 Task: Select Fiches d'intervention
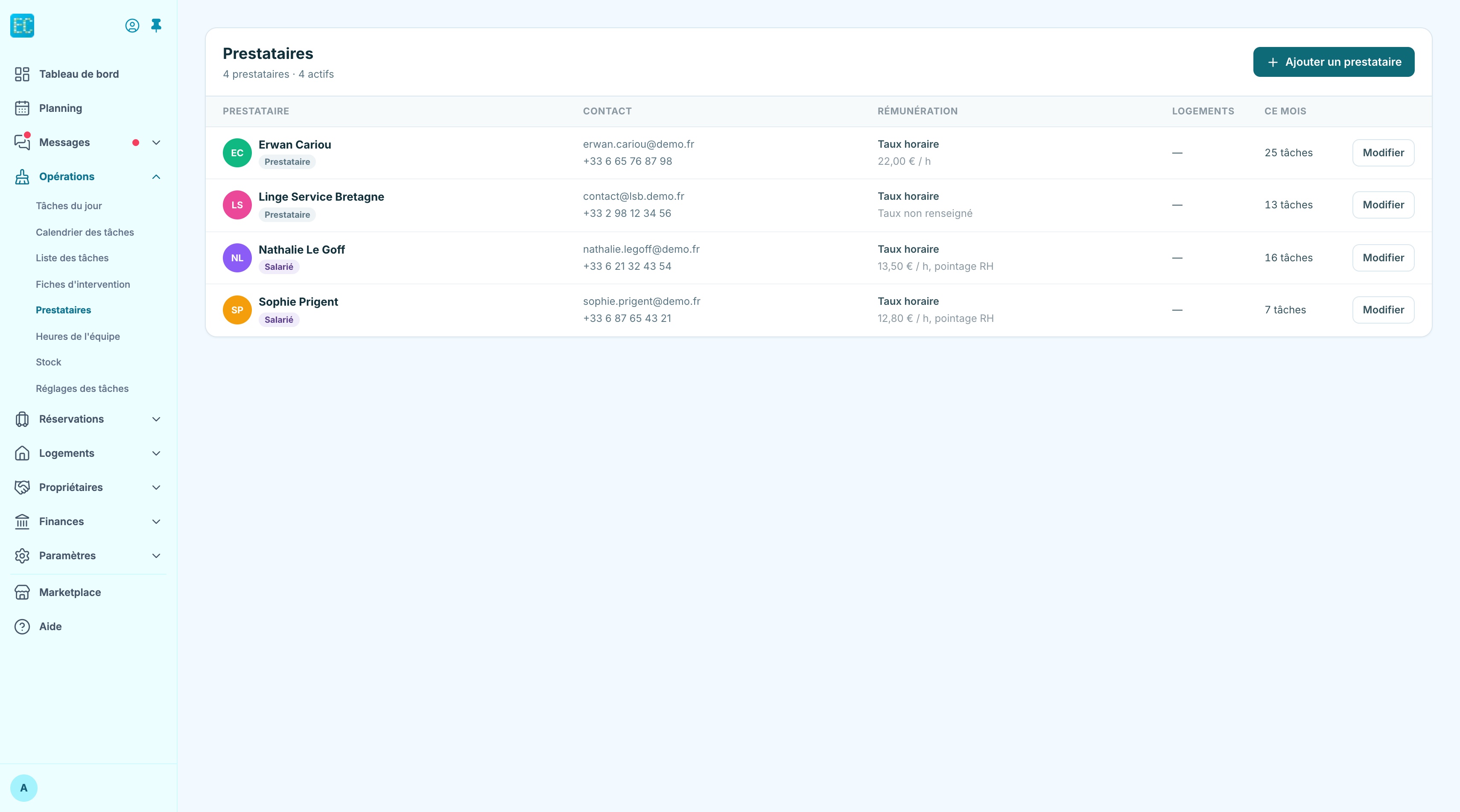[x=83, y=284]
